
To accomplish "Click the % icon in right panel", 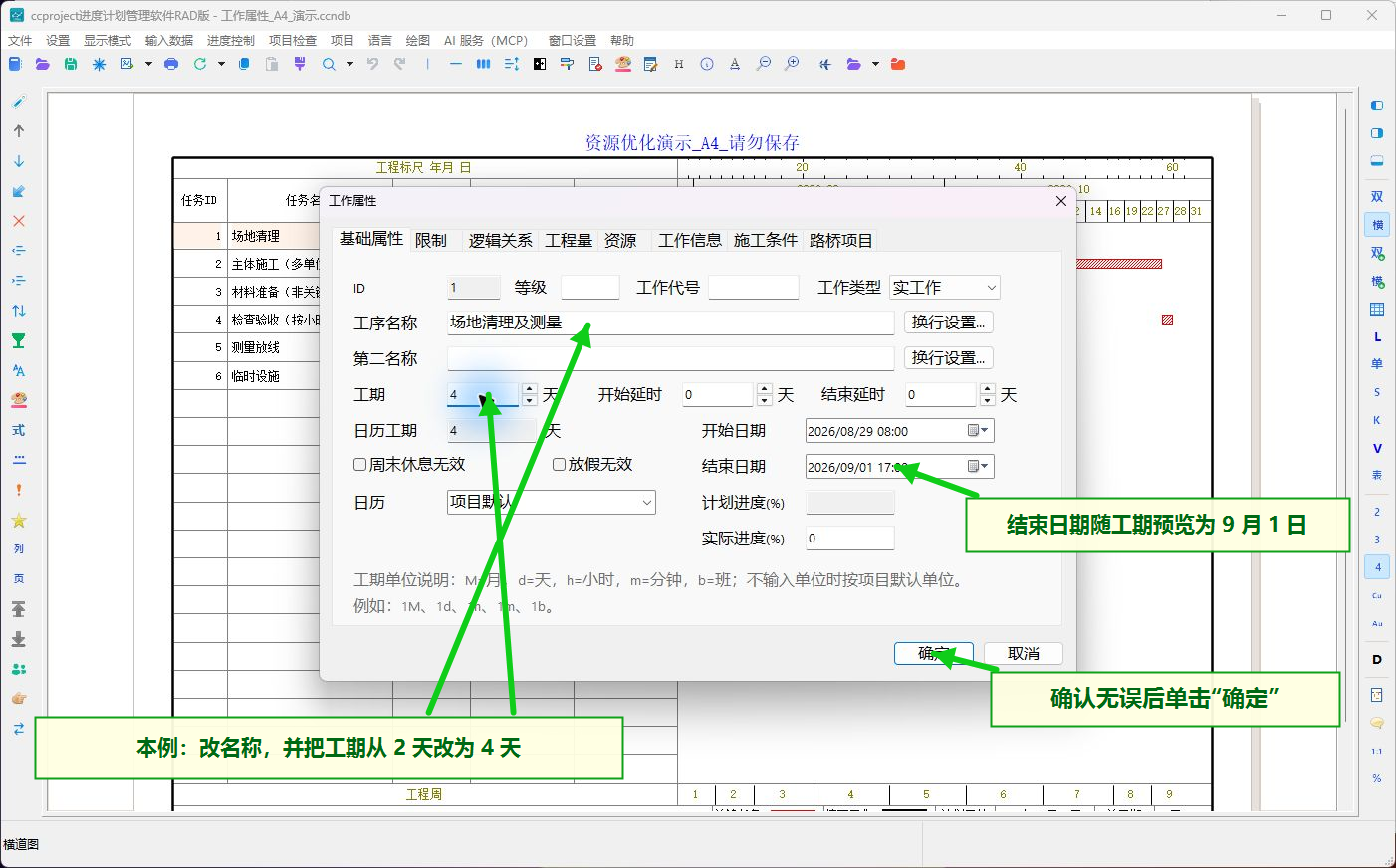I will point(1377,778).
